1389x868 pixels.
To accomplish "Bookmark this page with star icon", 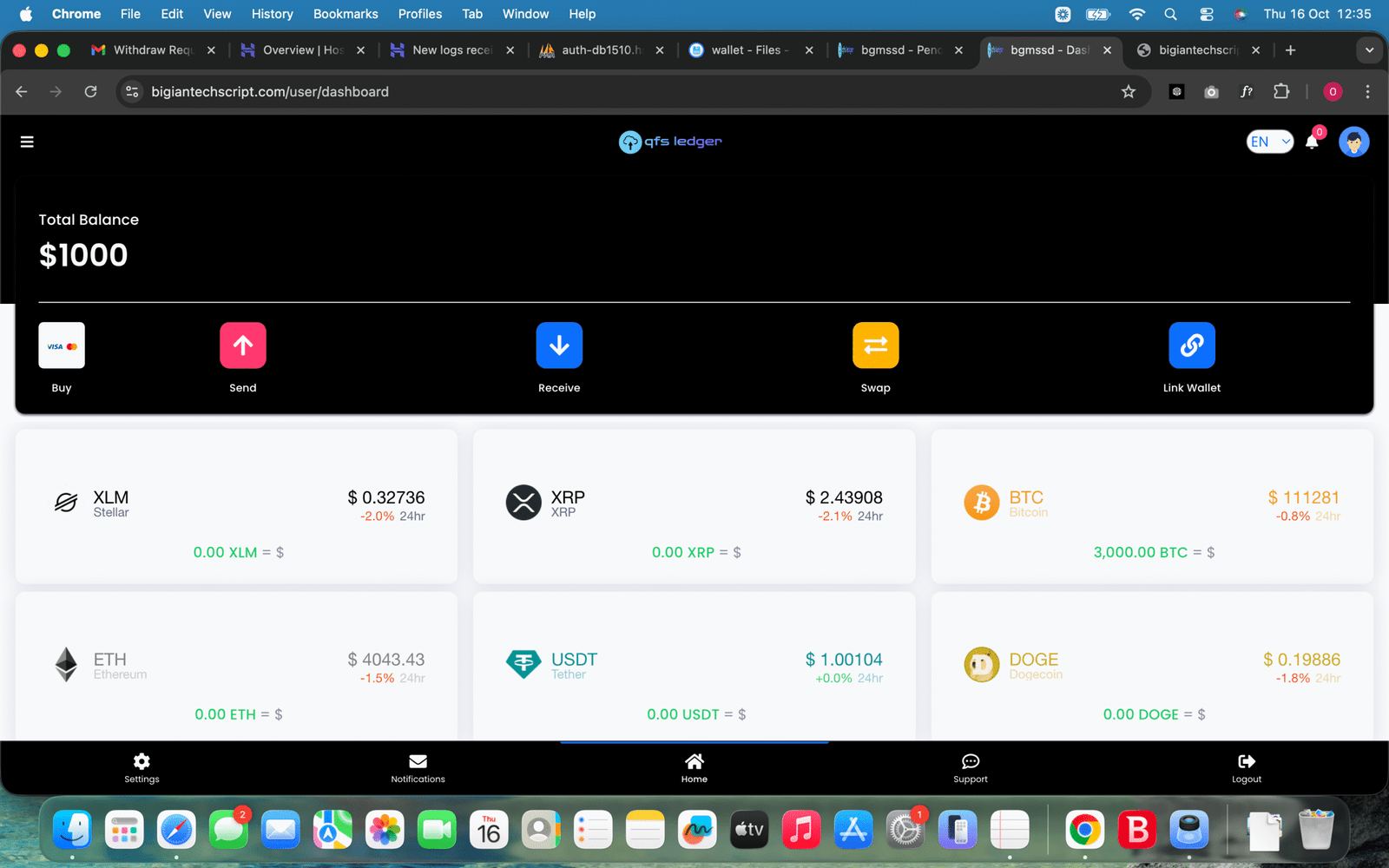I will [1128, 92].
